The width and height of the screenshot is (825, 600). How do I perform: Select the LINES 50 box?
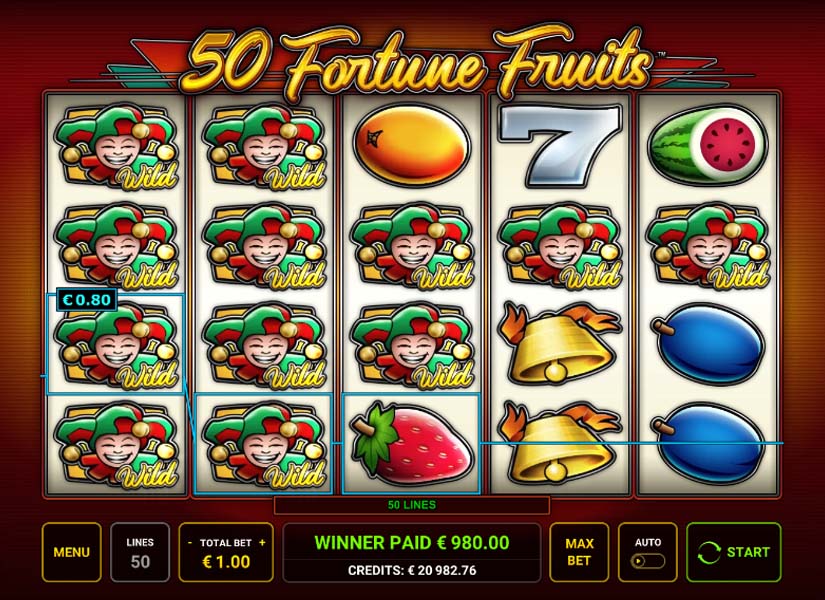(x=140, y=552)
